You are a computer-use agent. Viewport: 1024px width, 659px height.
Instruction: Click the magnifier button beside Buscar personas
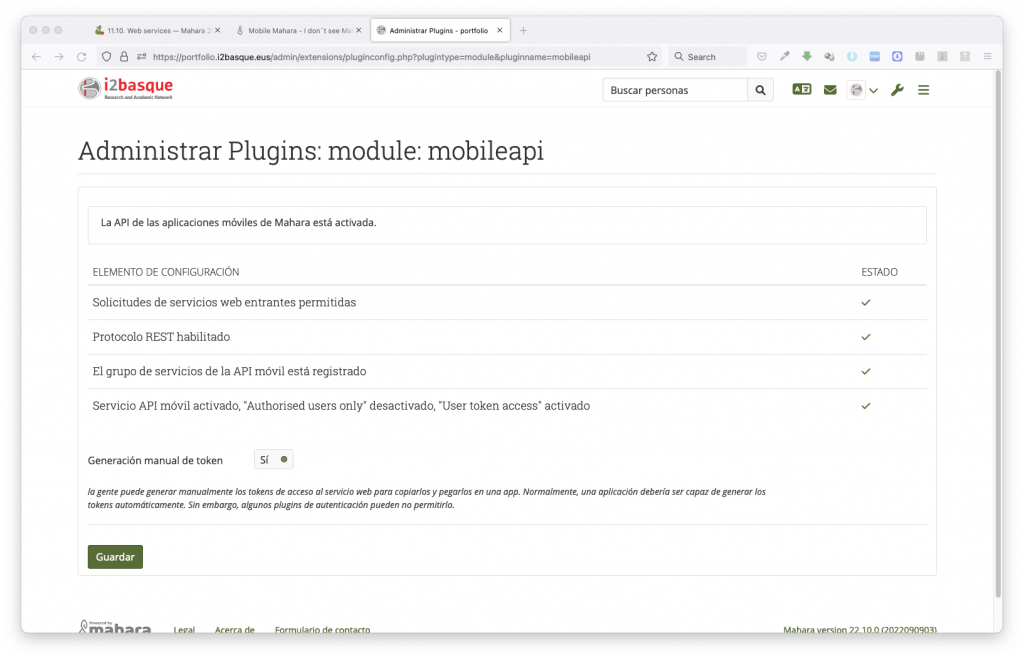(x=761, y=90)
